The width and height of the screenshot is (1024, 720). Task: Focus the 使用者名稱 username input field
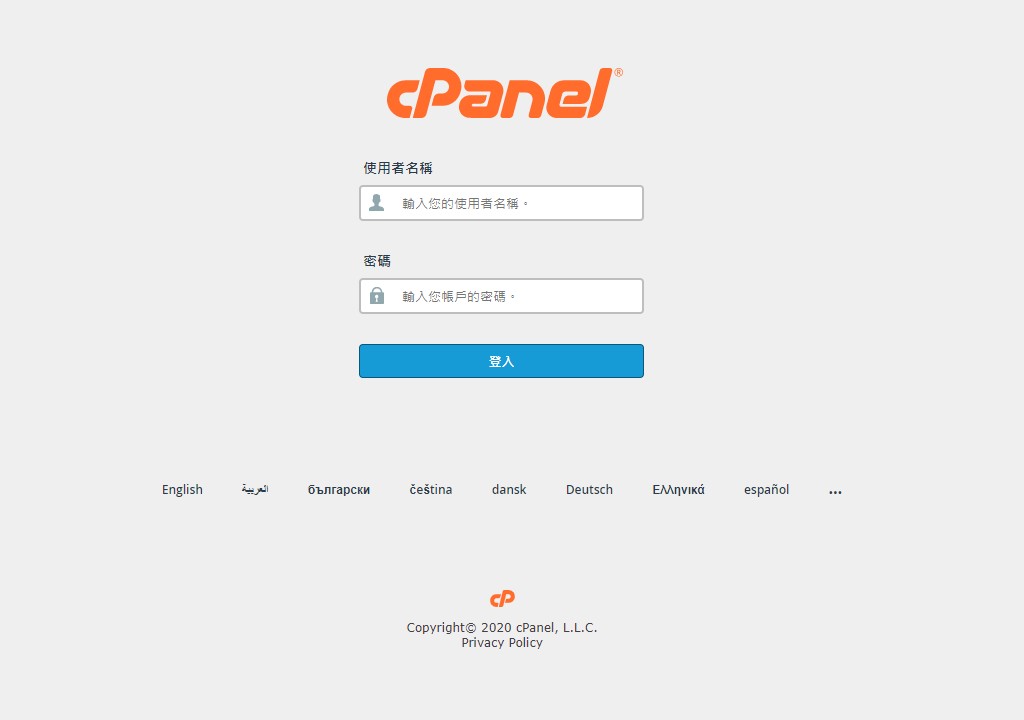(x=502, y=203)
